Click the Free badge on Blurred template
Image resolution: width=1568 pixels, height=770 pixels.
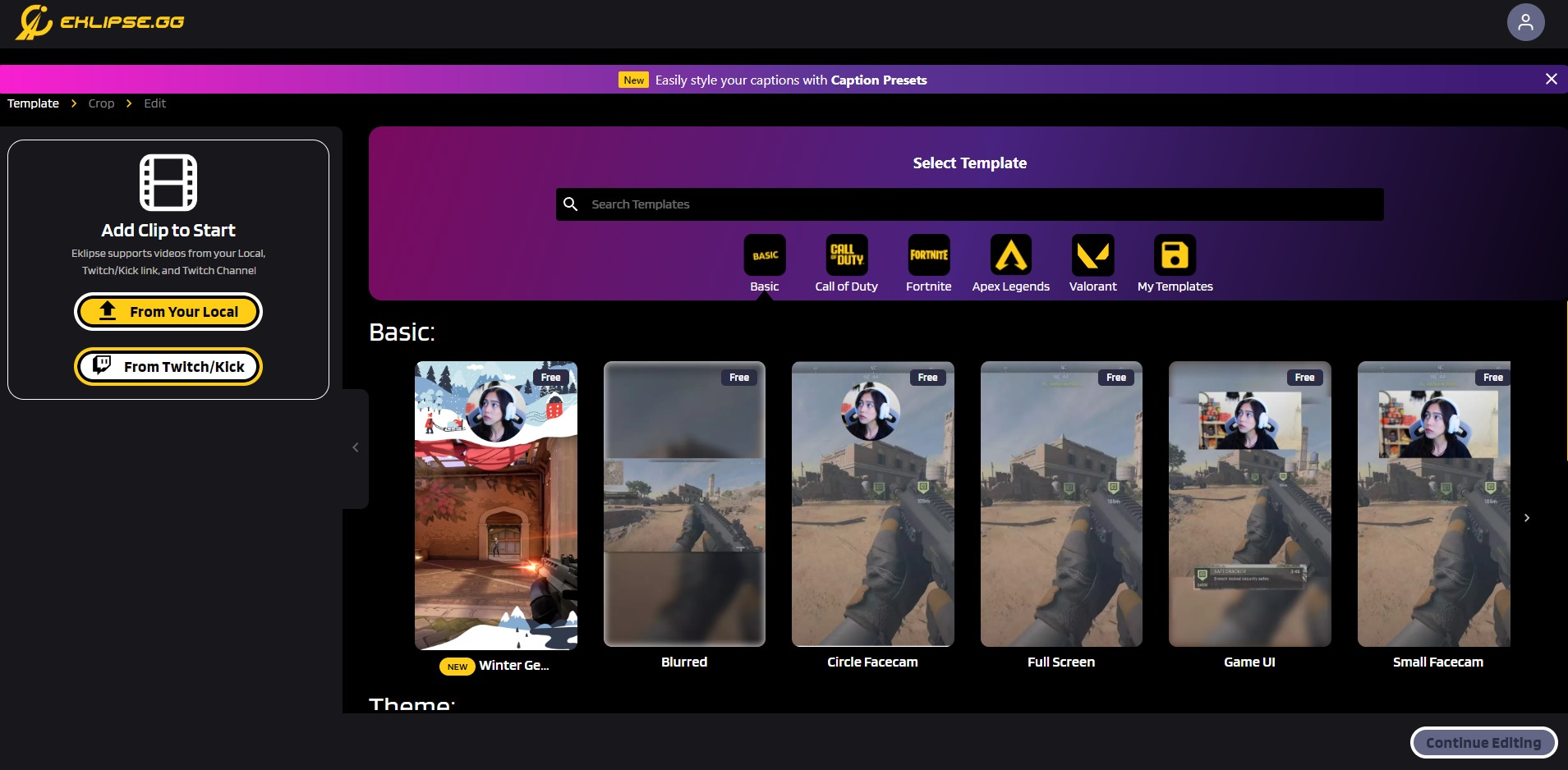[x=739, y=378]
